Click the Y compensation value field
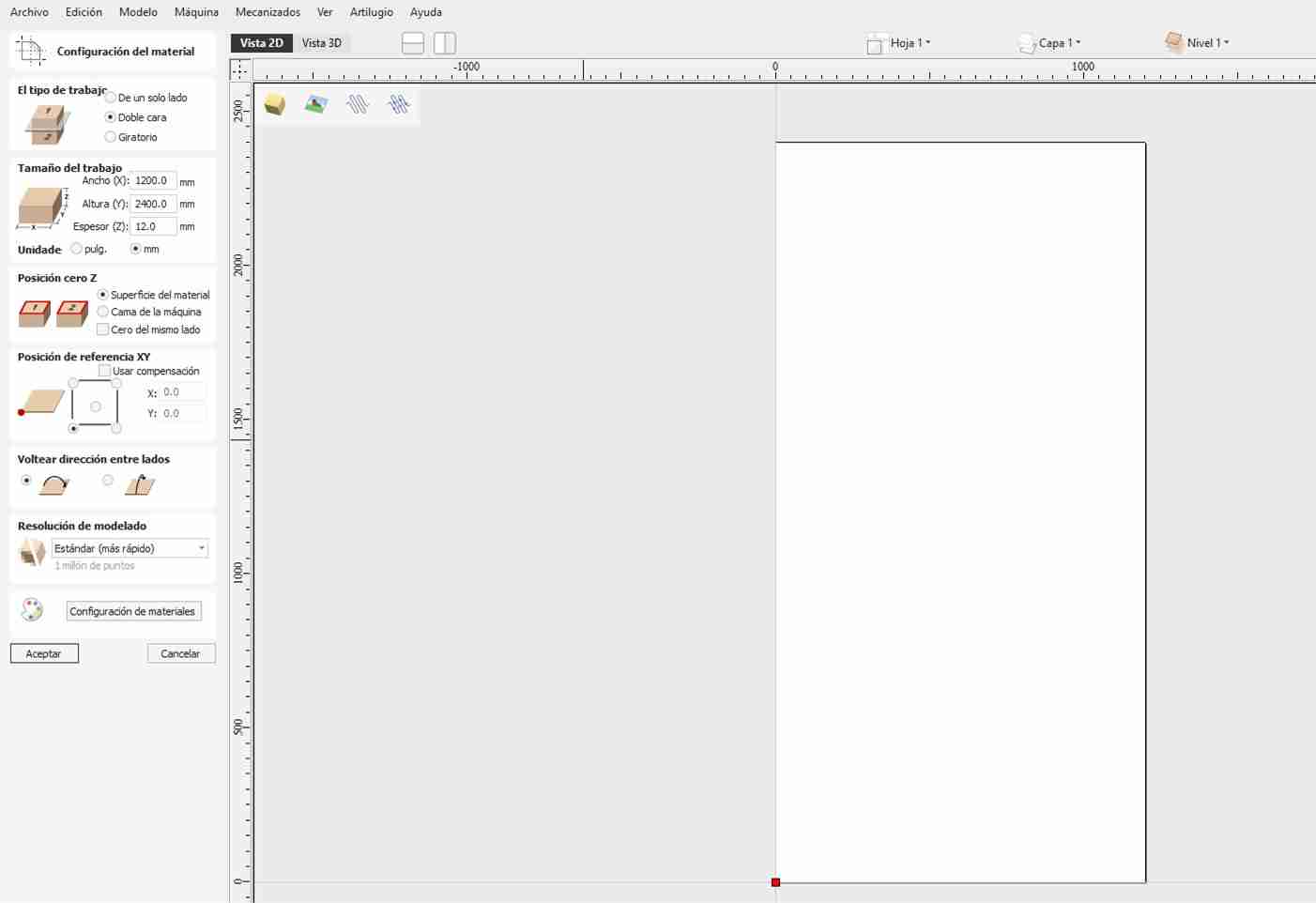This screenshot has width=1316, height=903. pos(182,413)
